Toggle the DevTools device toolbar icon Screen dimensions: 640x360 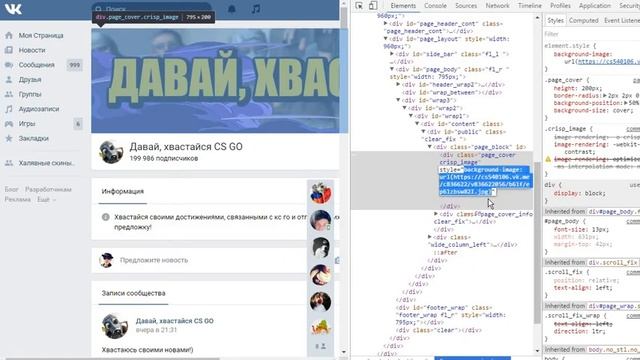[373, 6]
